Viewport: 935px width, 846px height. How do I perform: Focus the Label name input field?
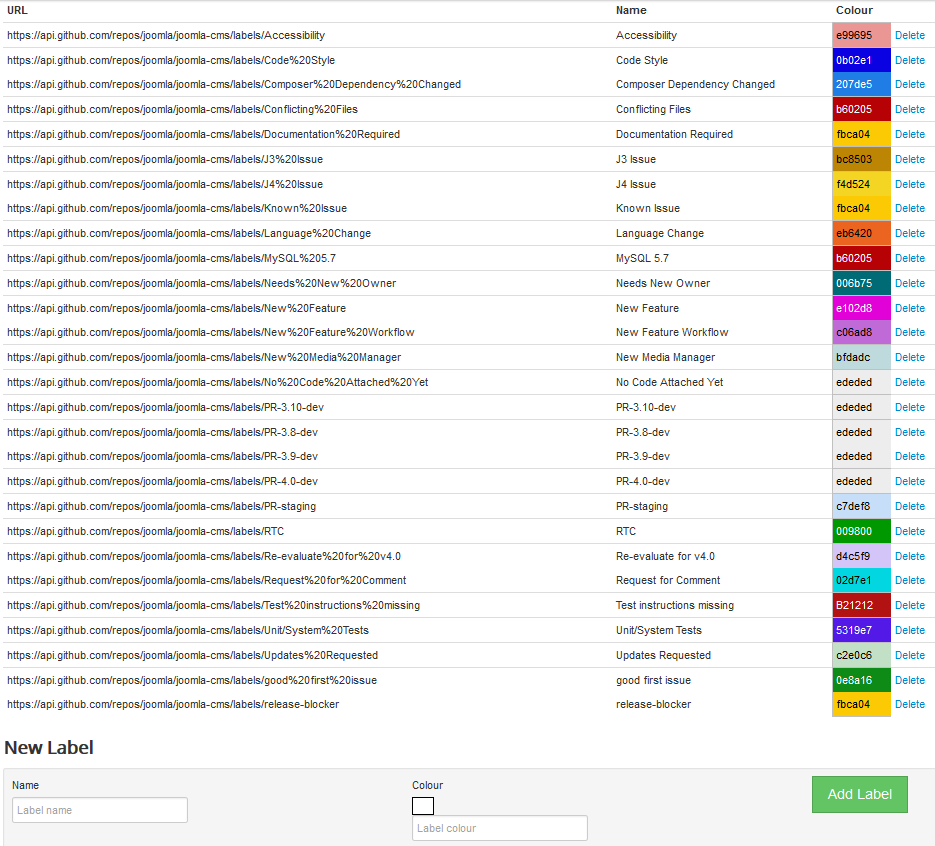[100, 810]
